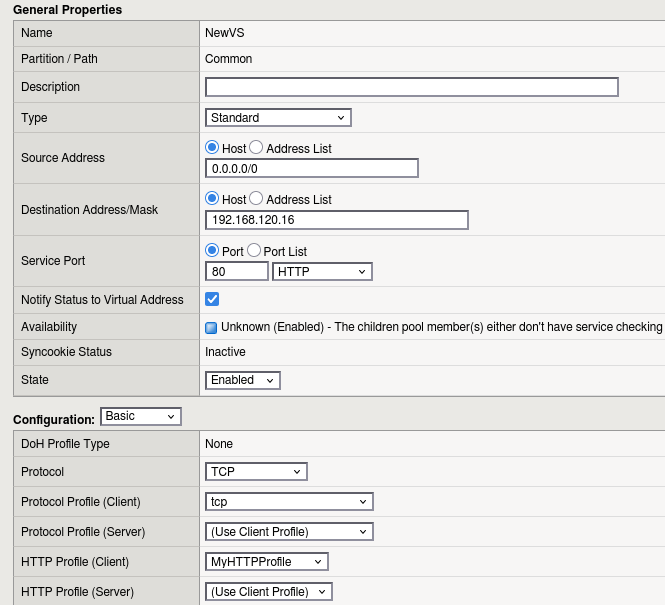Click the destination address 192.168.120.16 field
This screenshot has height=605, width=665.
click(x=337, y=220)
